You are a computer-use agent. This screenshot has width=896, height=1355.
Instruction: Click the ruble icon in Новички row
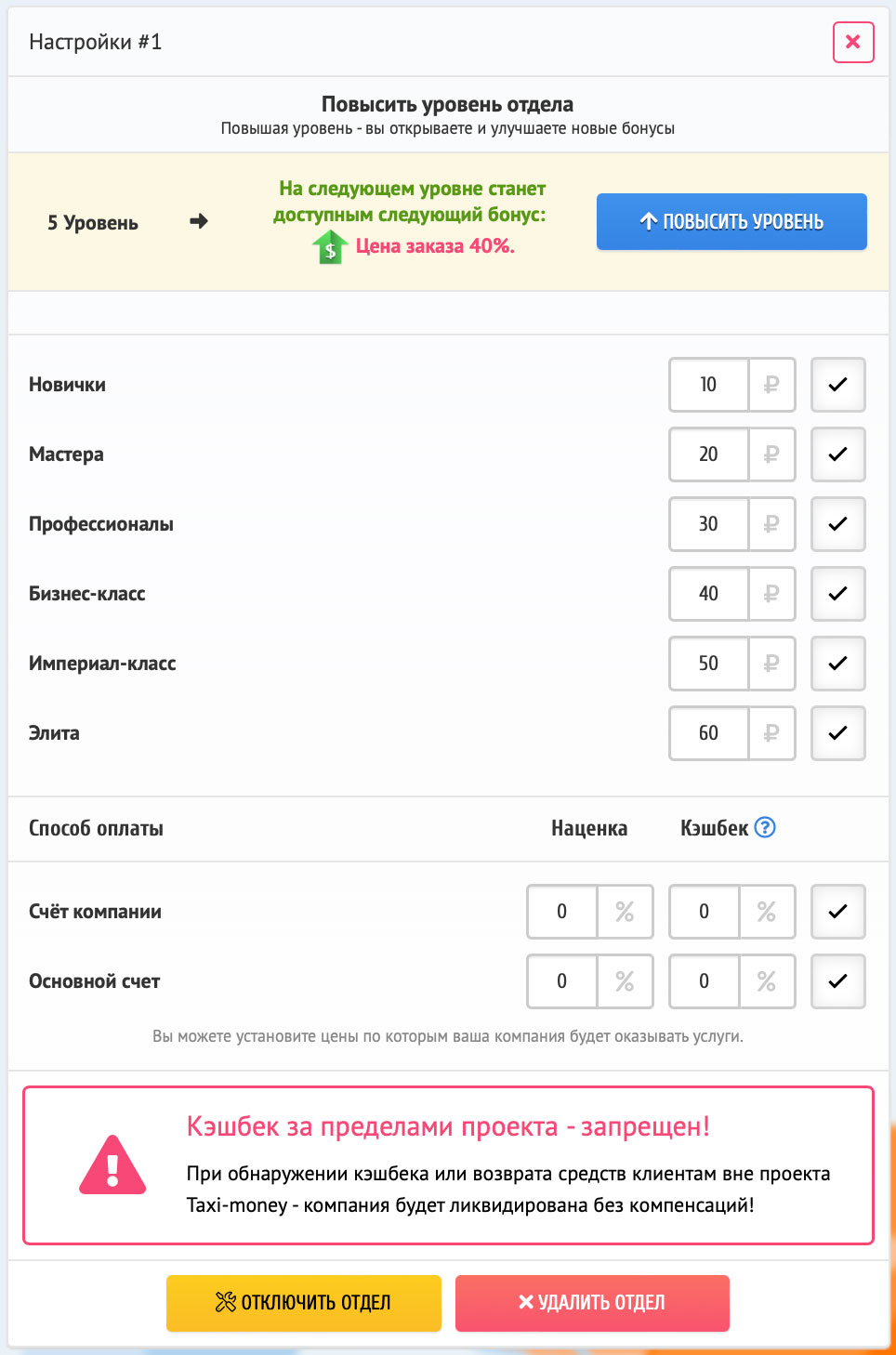click(771, 385)
